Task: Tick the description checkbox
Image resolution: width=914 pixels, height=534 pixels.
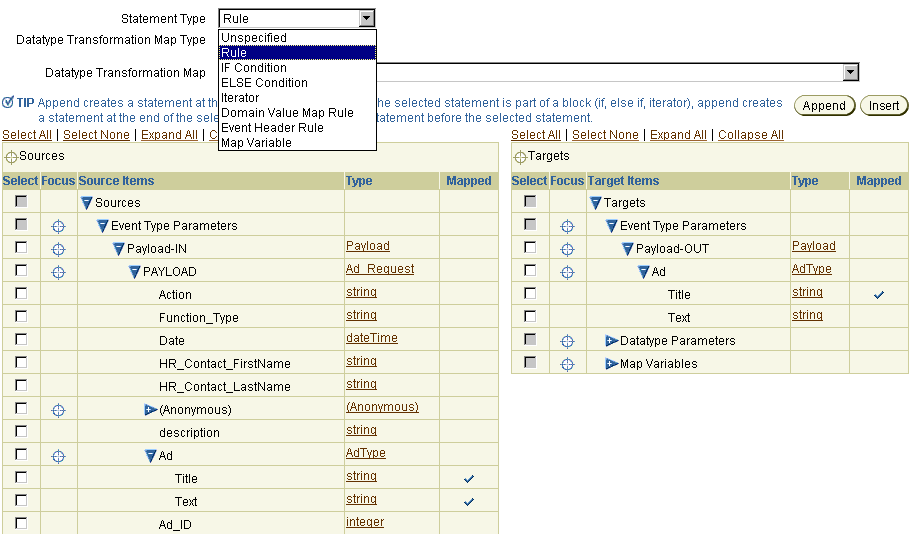Action: [x=21, y=431]
